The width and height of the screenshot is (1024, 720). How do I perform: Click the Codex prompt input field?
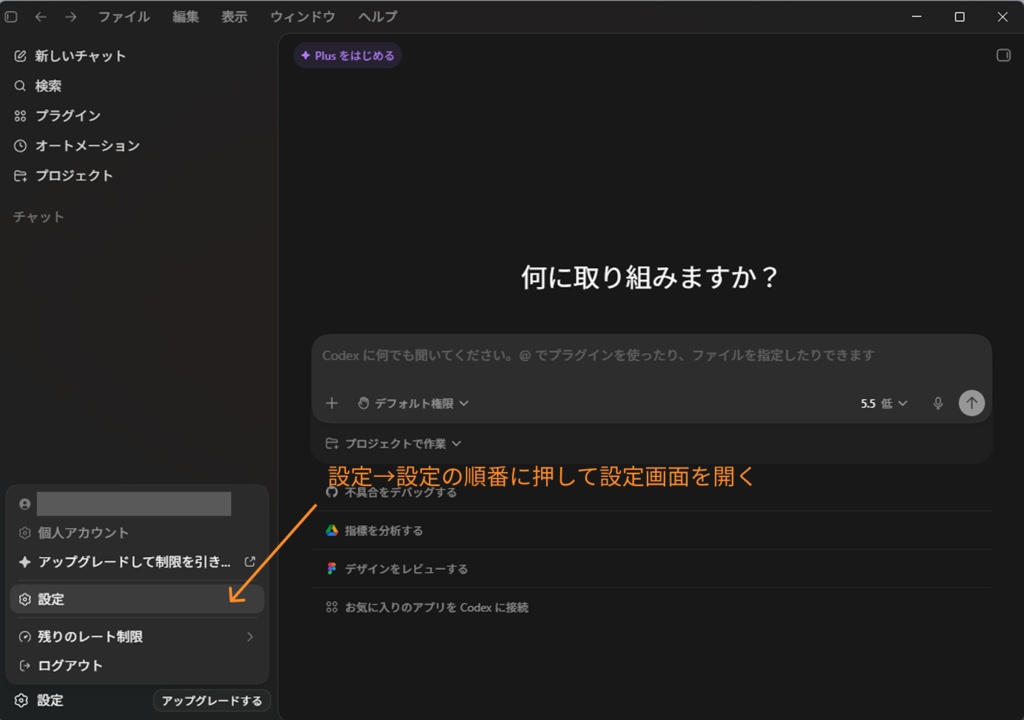tap(651, 356)
